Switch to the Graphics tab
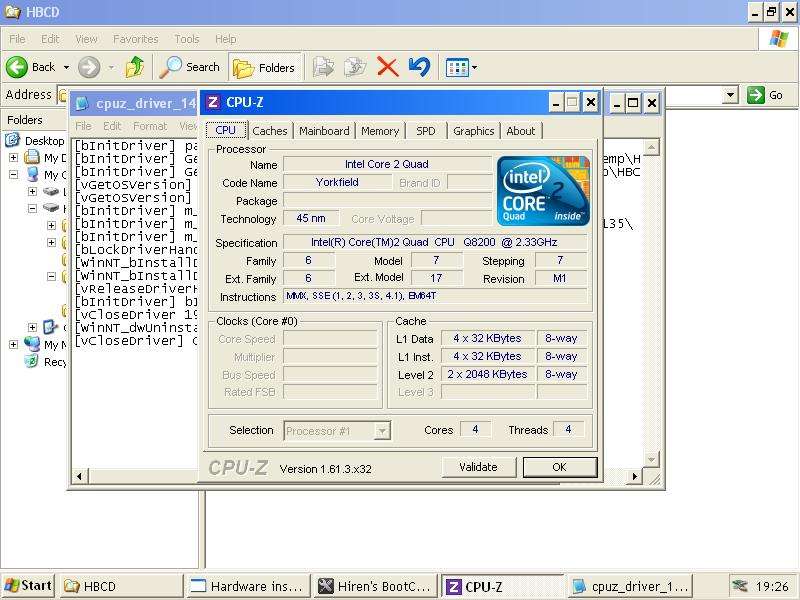The image size is (800, 600). [x=473, y=131]
